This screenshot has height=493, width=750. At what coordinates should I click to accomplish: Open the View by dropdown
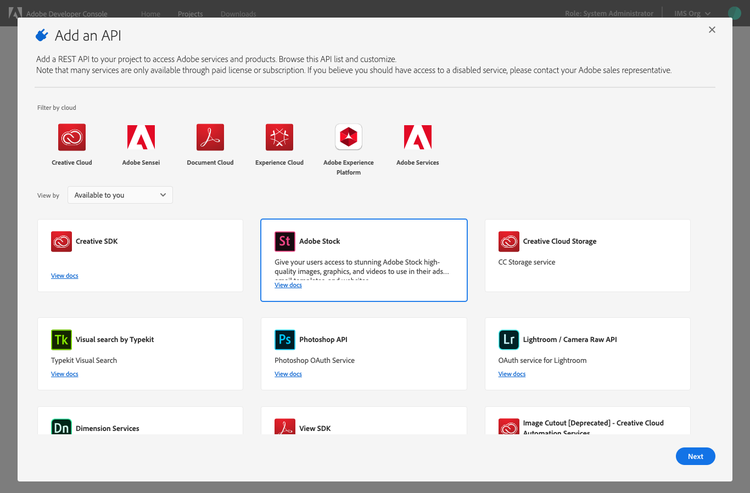(x=120, y=195)
